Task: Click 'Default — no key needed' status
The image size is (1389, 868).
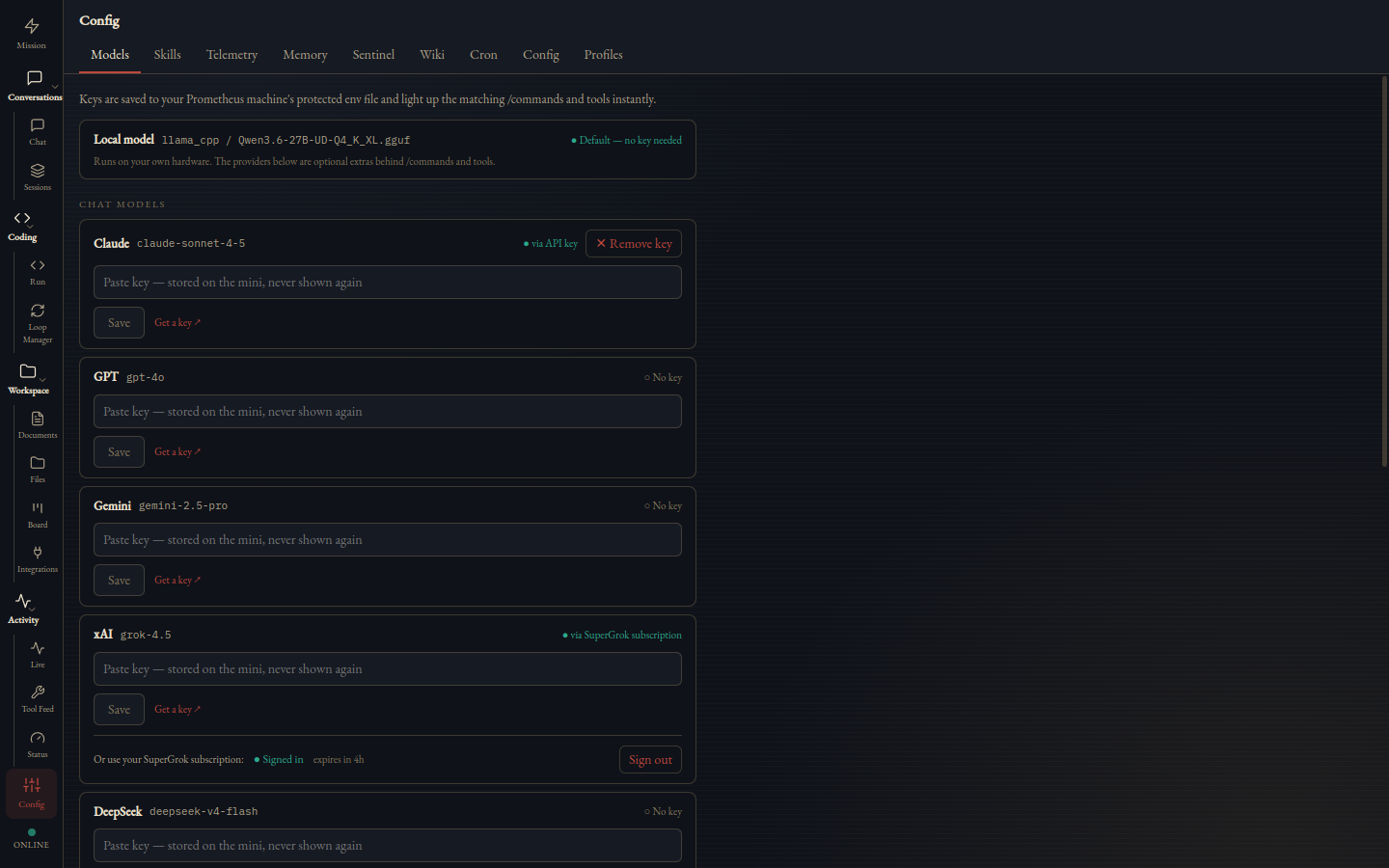Action: pyautogui.click(x=627, y=141)
